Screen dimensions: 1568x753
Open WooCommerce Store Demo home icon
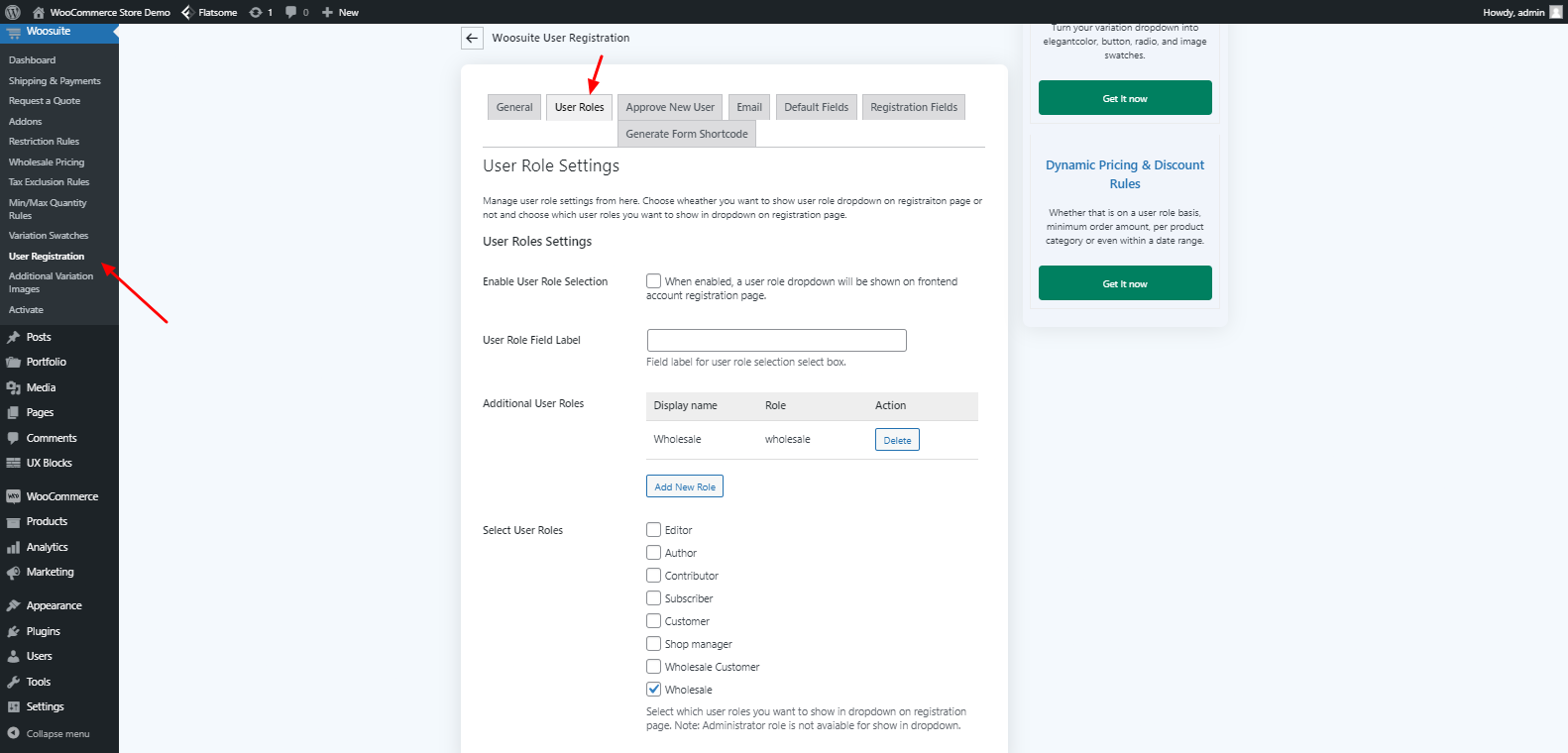coord(39,12)
